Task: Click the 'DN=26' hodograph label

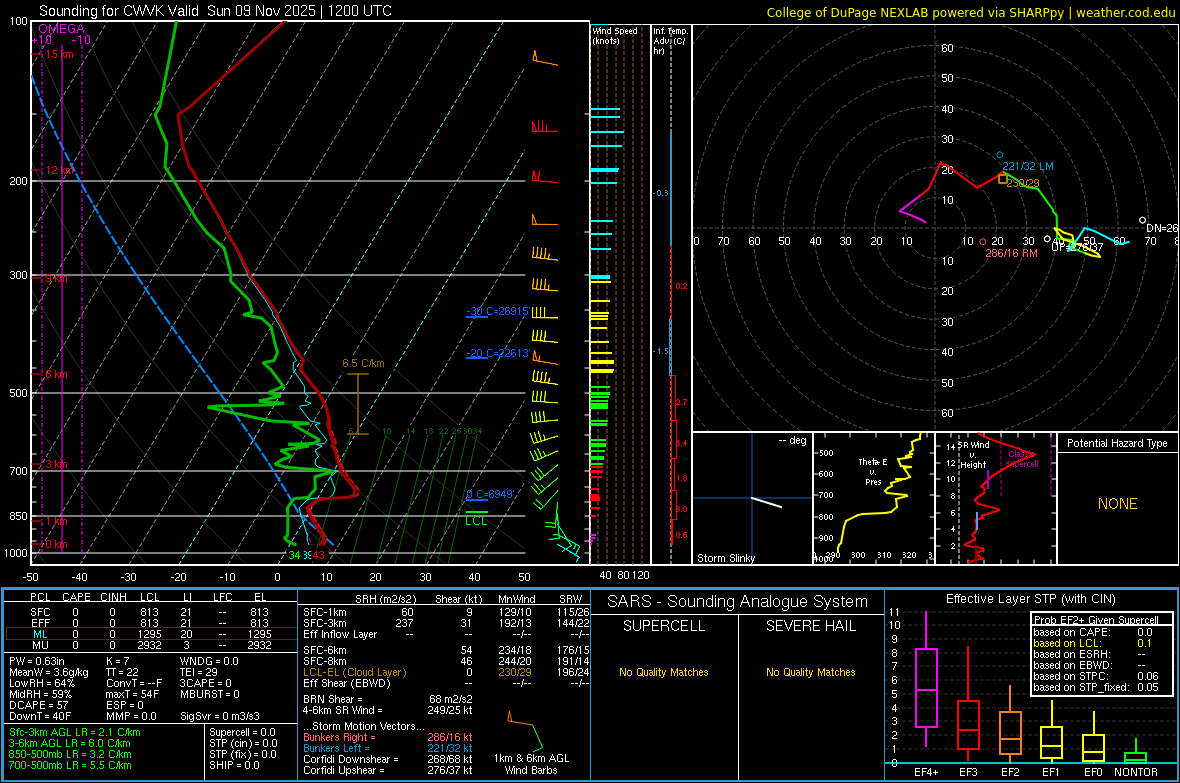Action: tap(1162, 227)
